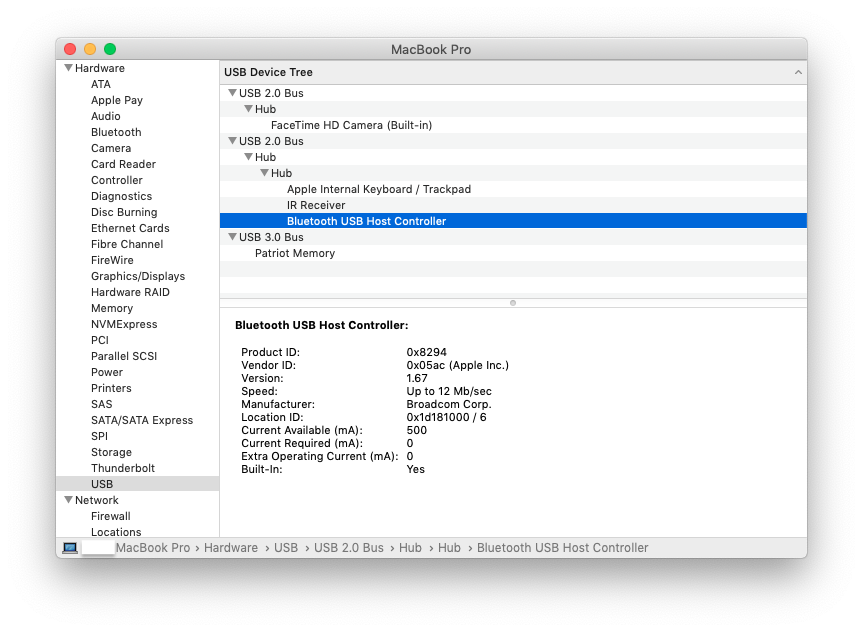Click USB 2.0 Bus in the path bar
Viewport: 863px width, 632px height.
click(x=349, y=548)
